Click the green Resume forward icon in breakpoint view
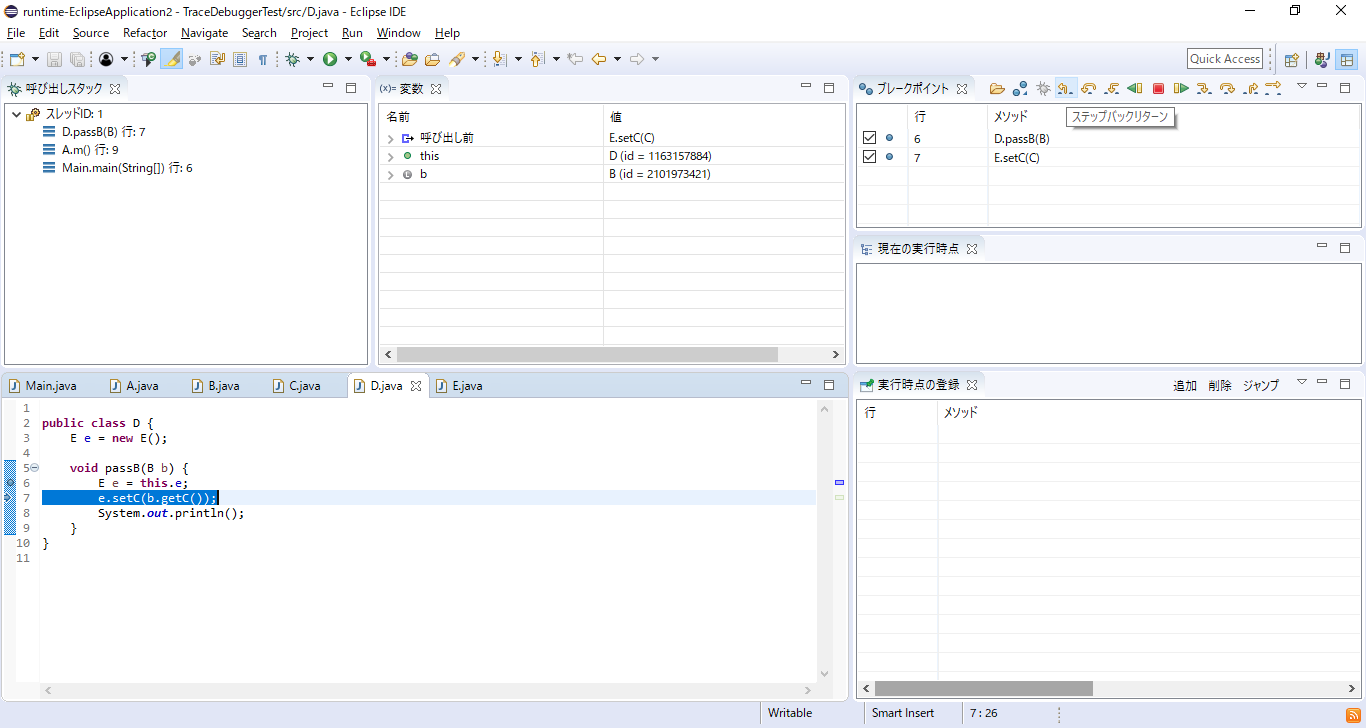This screenshot has height=728, width=1366. pyautogui.click(x=1181, y=88)
